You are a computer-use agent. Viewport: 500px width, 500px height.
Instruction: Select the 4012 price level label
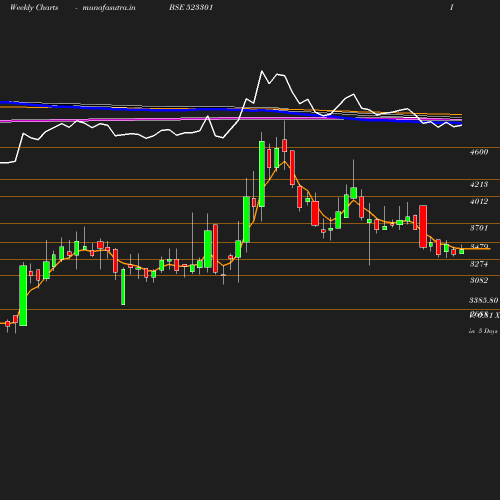(x=479, y=201)
